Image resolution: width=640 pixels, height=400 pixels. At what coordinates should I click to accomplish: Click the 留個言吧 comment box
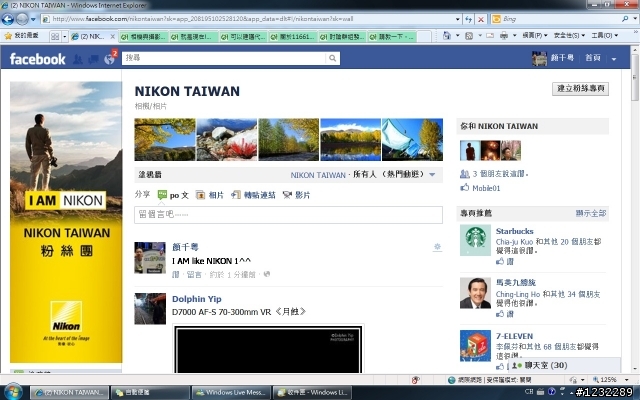288,215
